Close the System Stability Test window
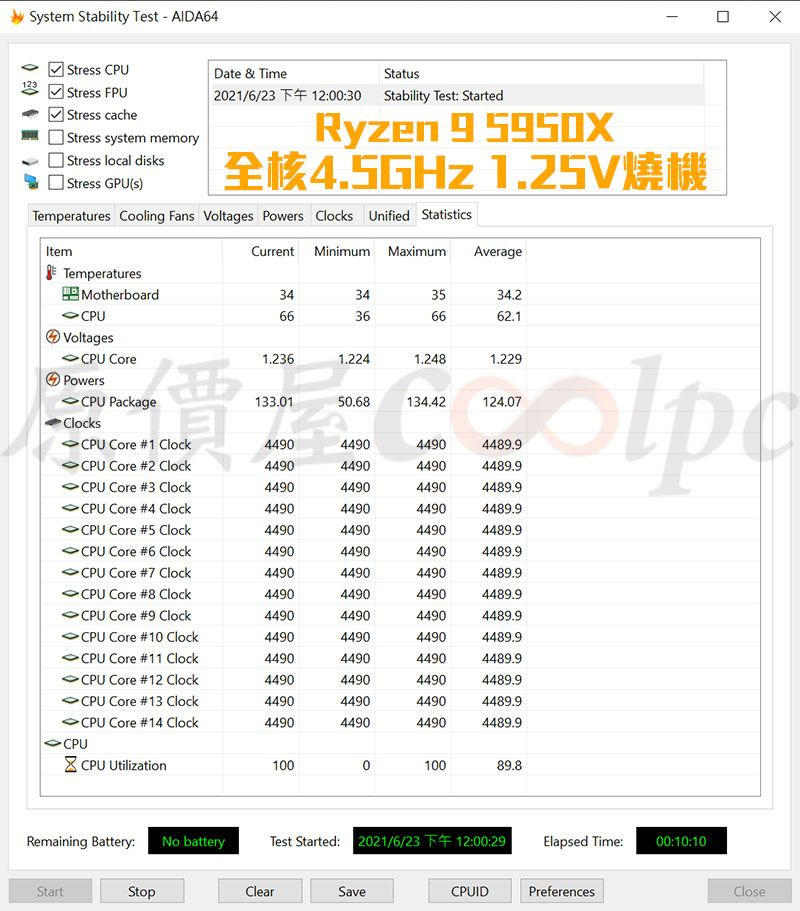 pyautogui.click(x=775, y=16)
